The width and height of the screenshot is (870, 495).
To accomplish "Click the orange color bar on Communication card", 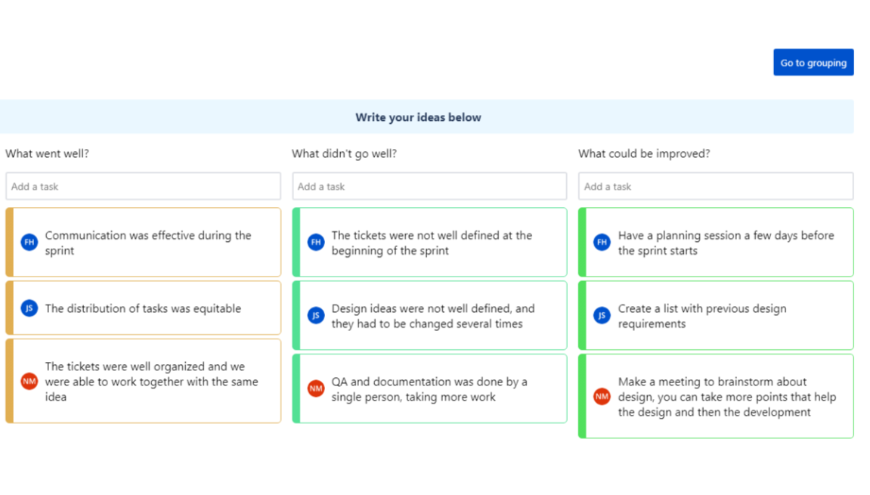I will [x=9, y=242].
